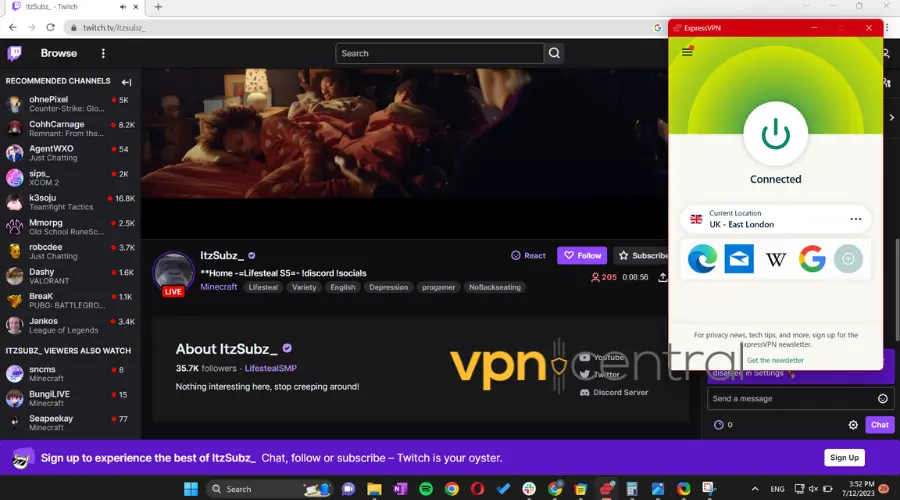Open CohhCarnage channel in sidebar
This screenshot has width=900, height=500.
pyautogui.click(x=70, y=129)
